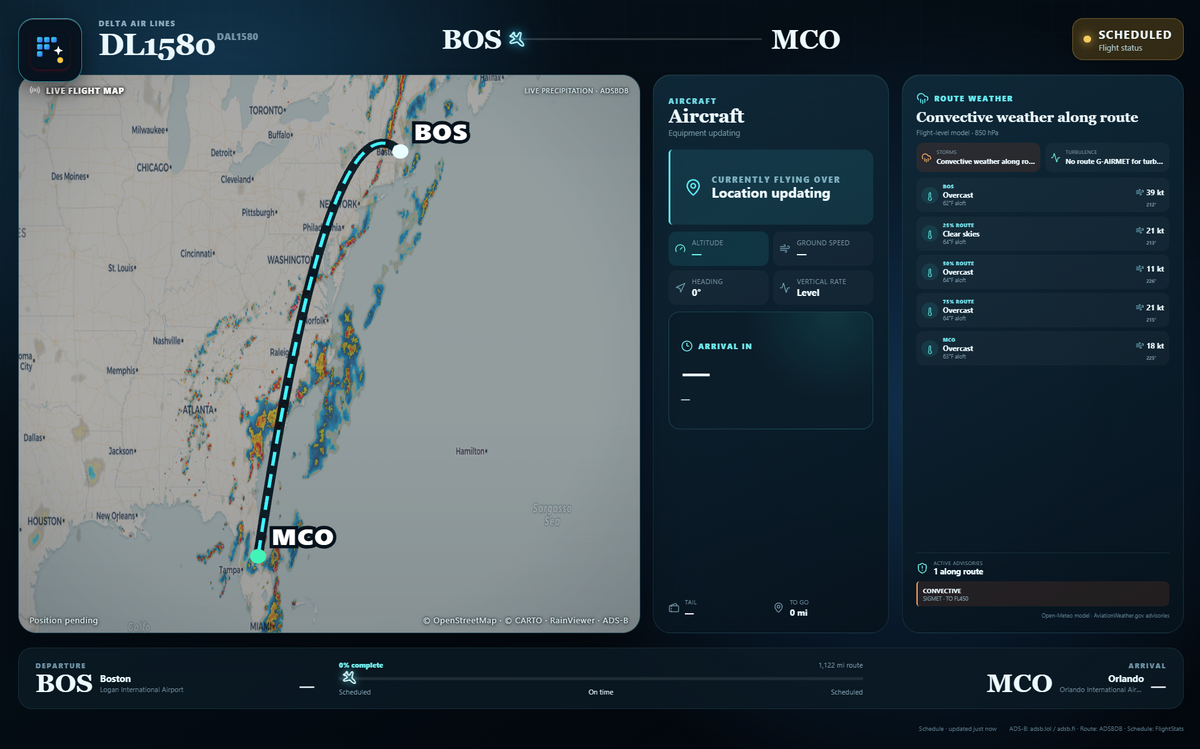
Task: Click the 0 mi To Go value
Action: coord(798,612)
